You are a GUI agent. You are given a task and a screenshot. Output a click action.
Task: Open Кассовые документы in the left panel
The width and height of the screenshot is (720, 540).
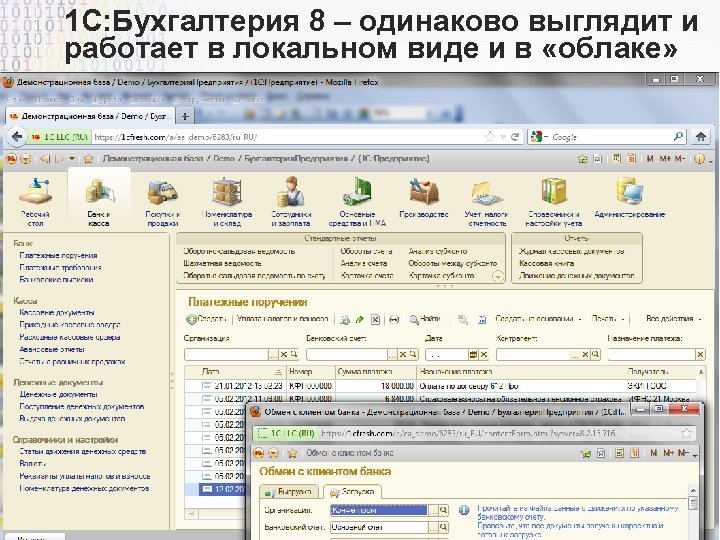coord(57,313)
